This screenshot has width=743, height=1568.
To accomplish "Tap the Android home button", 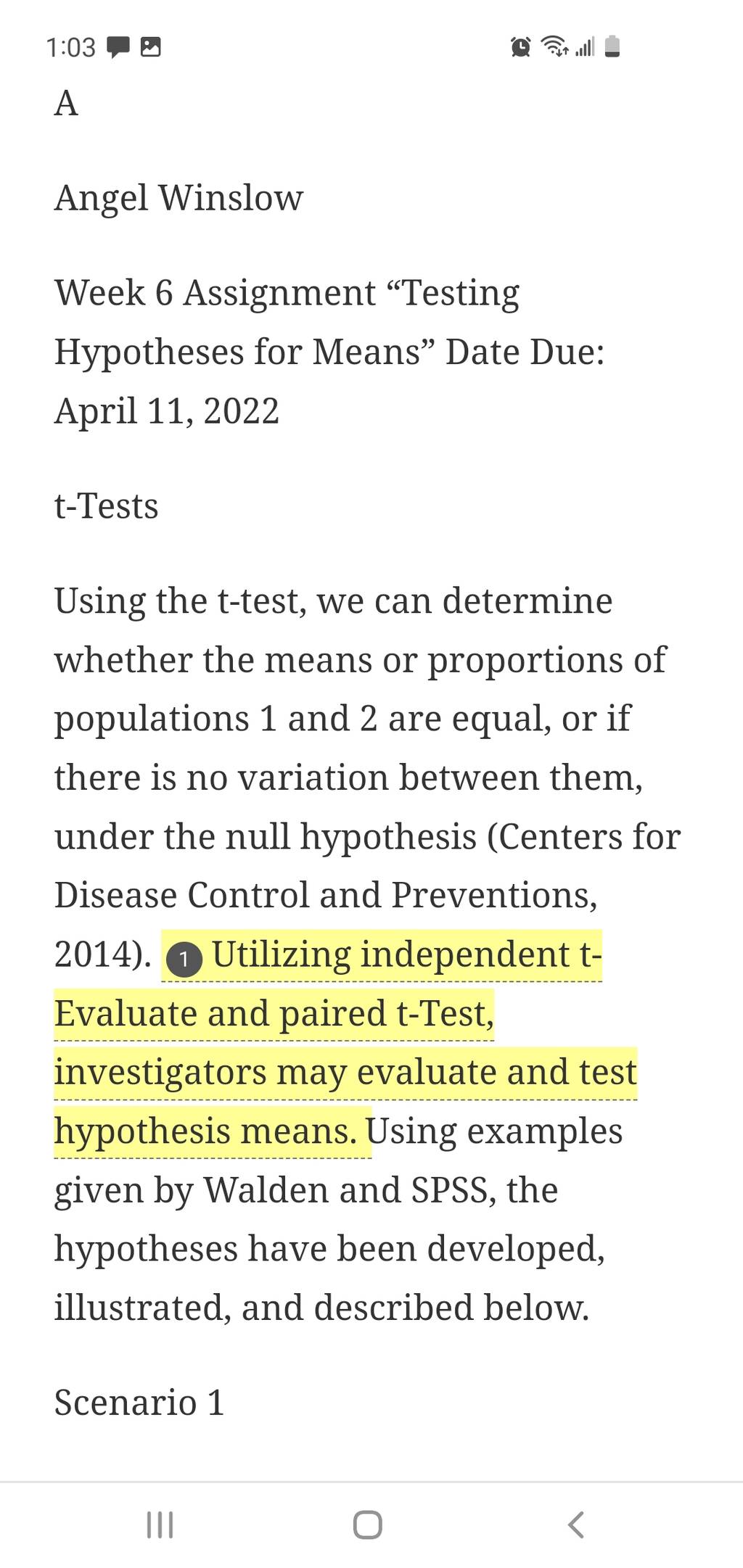I will point(368,1524).
